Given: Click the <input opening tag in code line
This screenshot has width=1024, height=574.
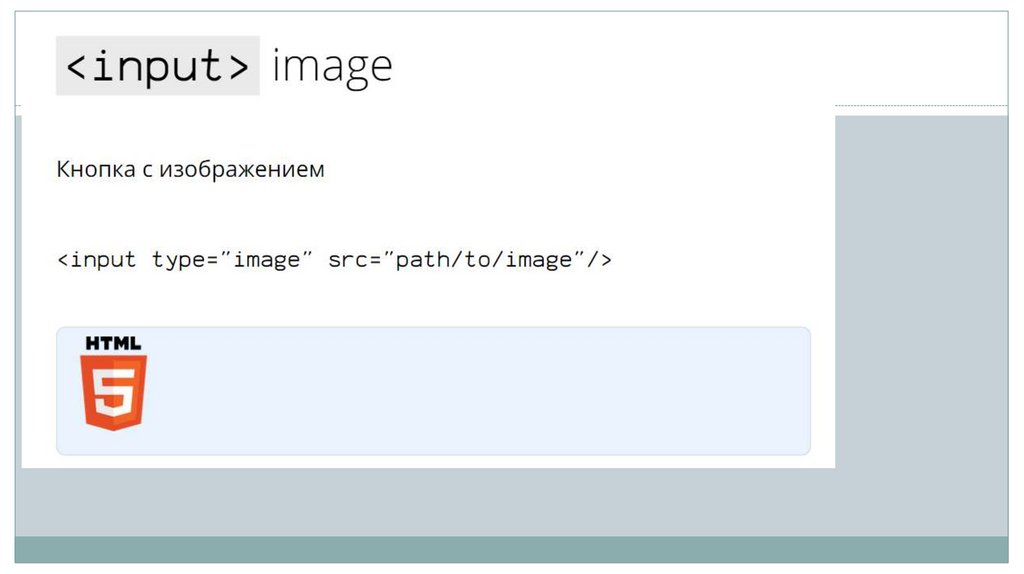Looking at the screenshot, I should click(x=96, y=260).
